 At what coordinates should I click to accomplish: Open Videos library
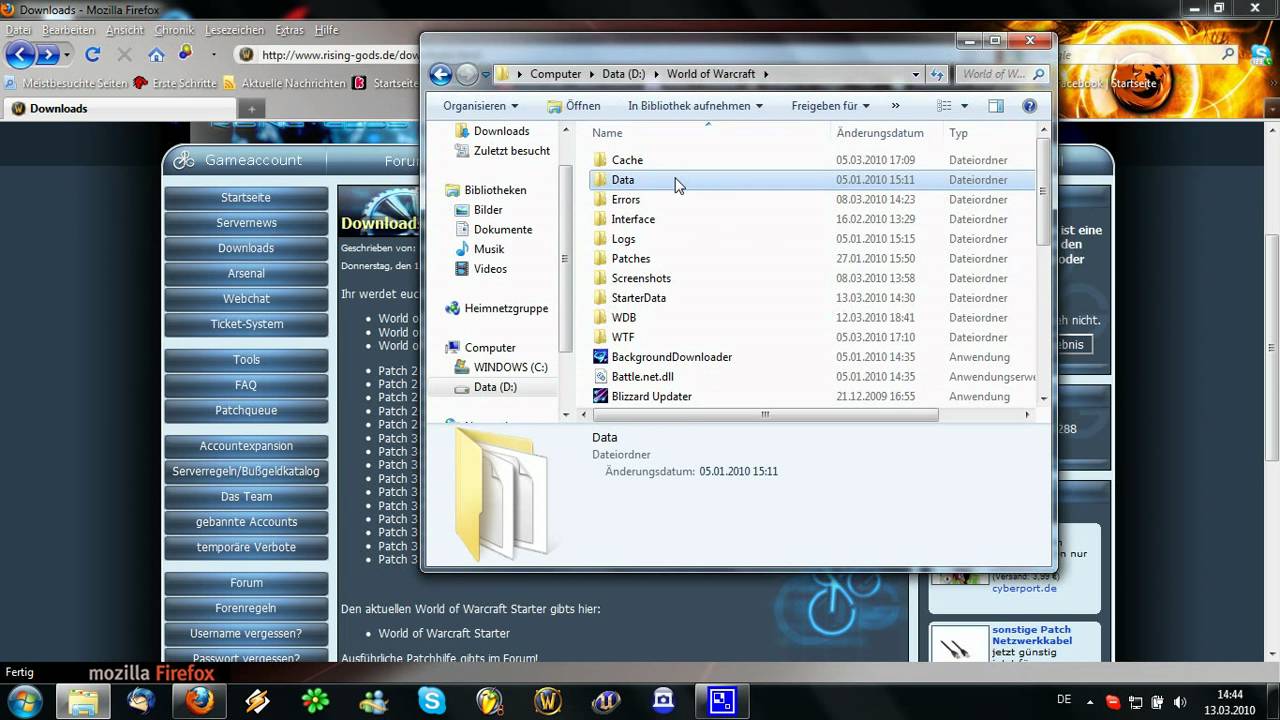pyautogui.click(x=490, y=269)
